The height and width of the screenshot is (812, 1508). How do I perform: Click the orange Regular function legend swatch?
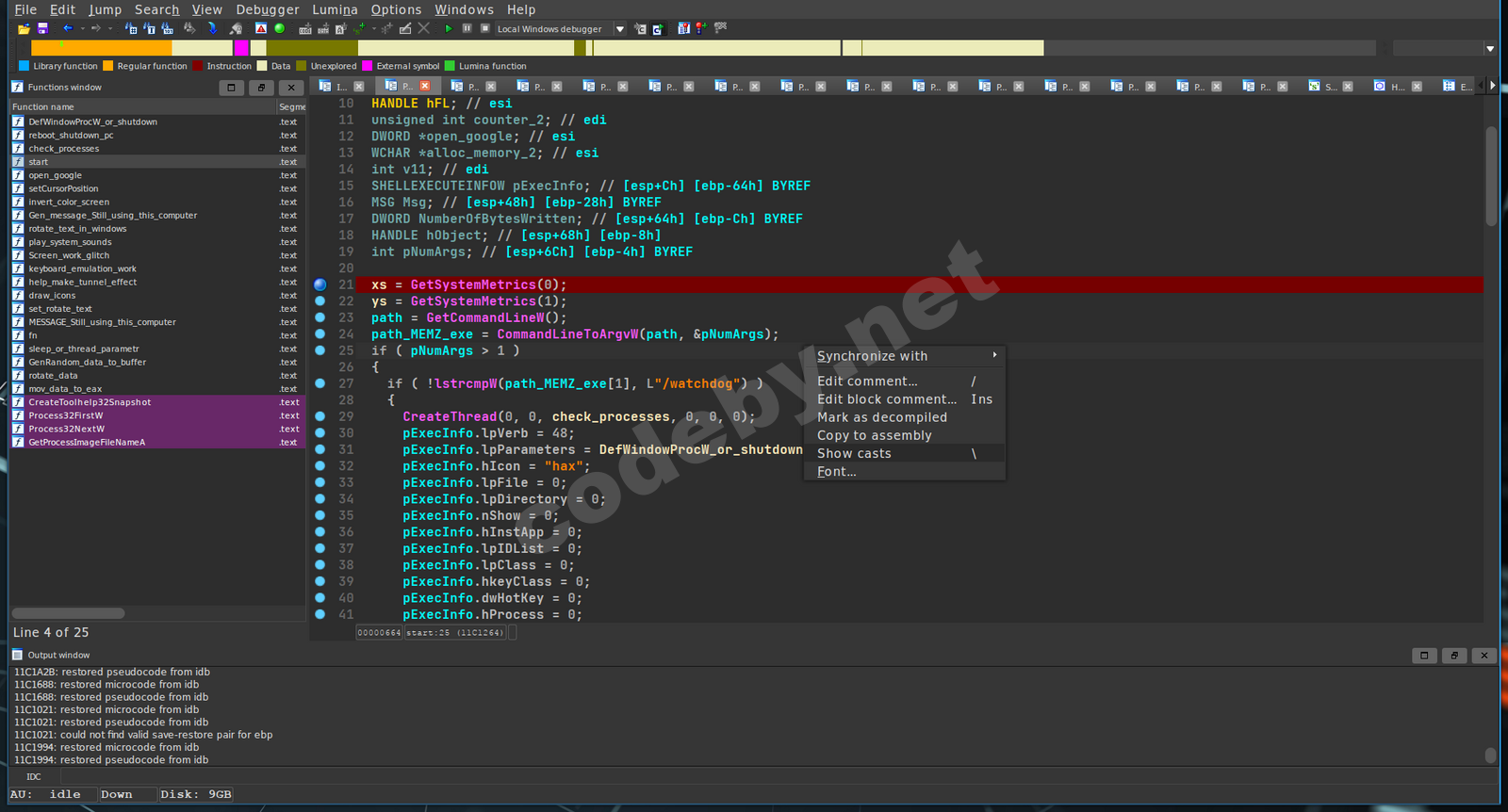(107, 66)
